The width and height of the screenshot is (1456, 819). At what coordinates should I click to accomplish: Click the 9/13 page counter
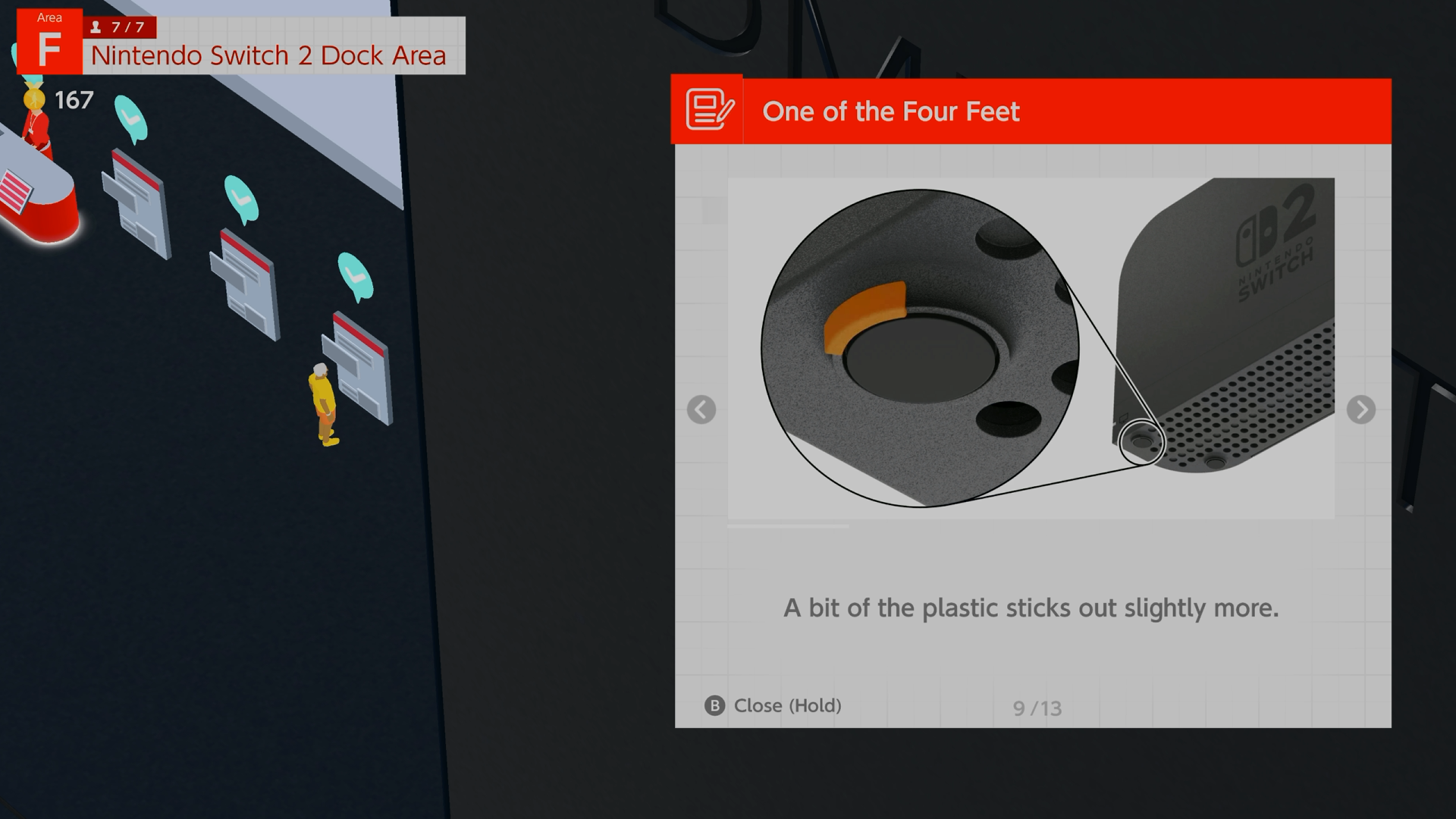(x=1037, y=708)
